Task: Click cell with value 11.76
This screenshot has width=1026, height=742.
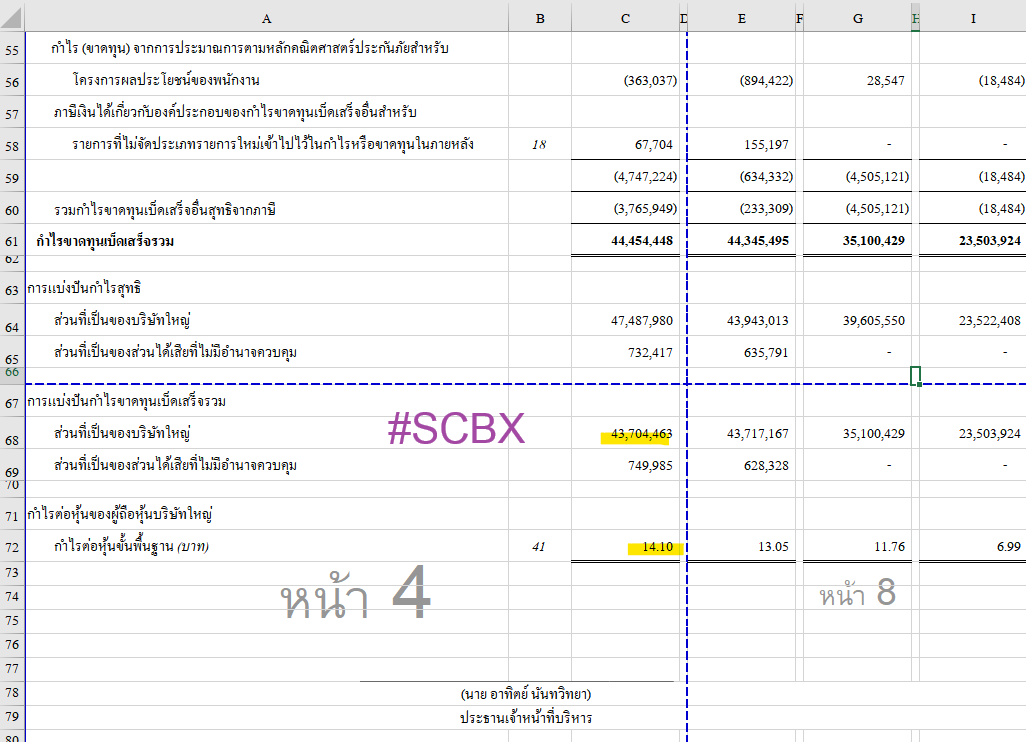Action: [889, 546]
